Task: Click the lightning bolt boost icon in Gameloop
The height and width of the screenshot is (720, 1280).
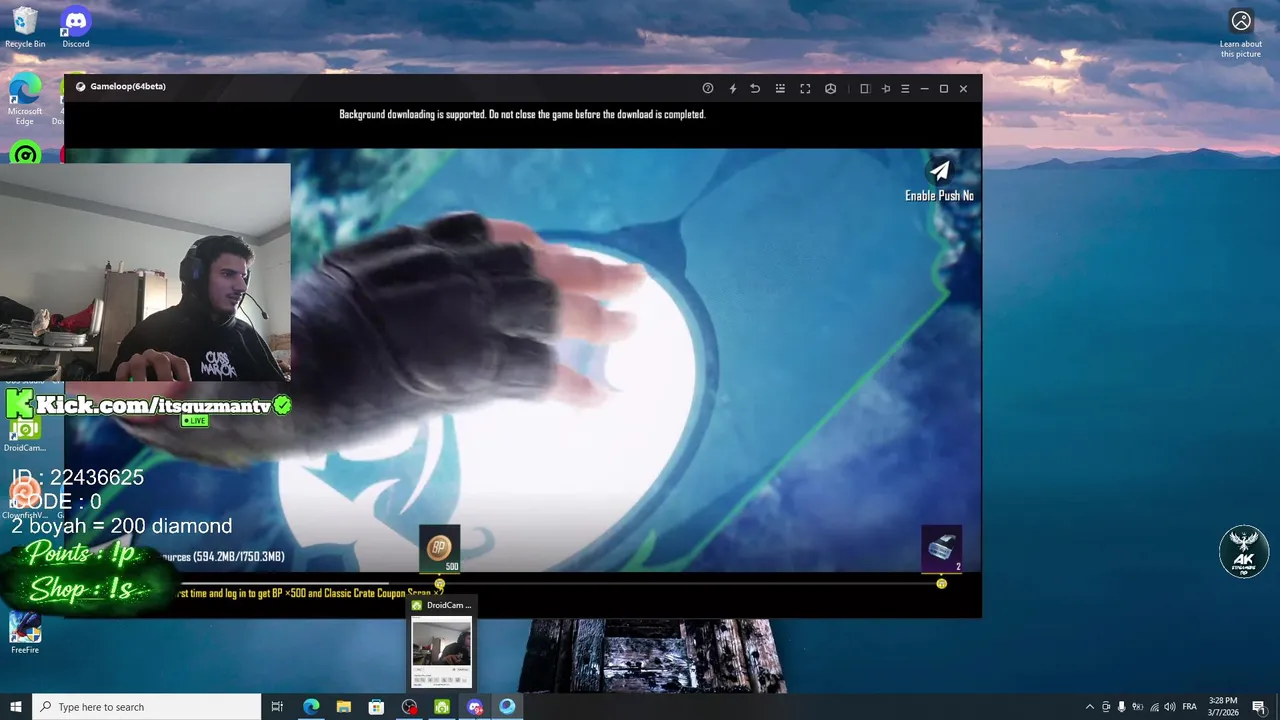Action: coord(732,88)
